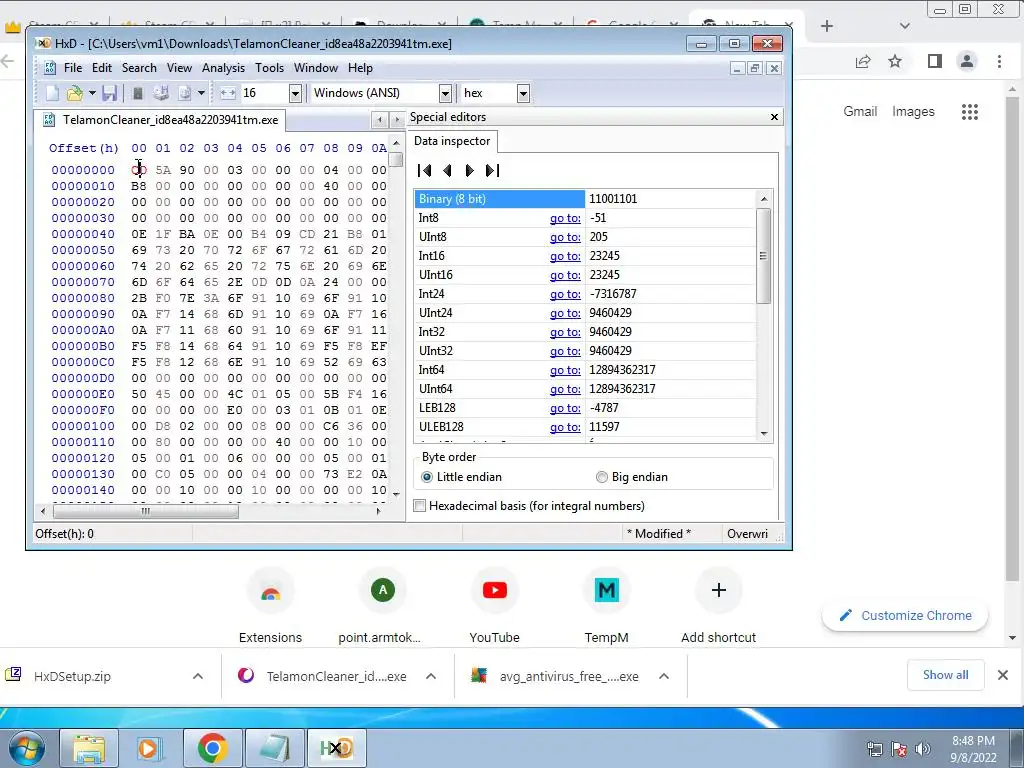Click Show all downloads button

coord(945,675)
